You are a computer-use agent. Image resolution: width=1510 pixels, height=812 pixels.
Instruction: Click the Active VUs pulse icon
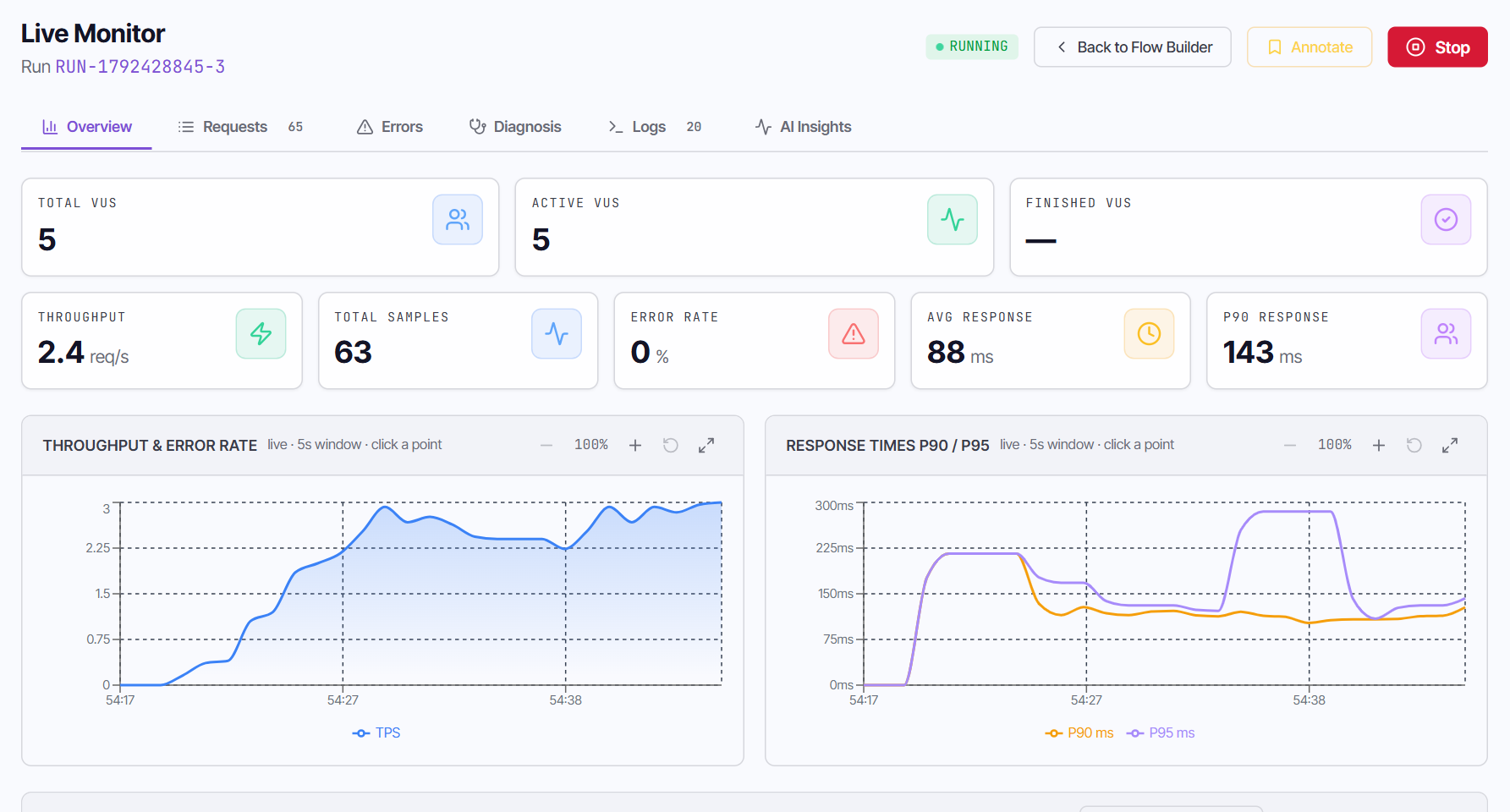click(953, 220)
